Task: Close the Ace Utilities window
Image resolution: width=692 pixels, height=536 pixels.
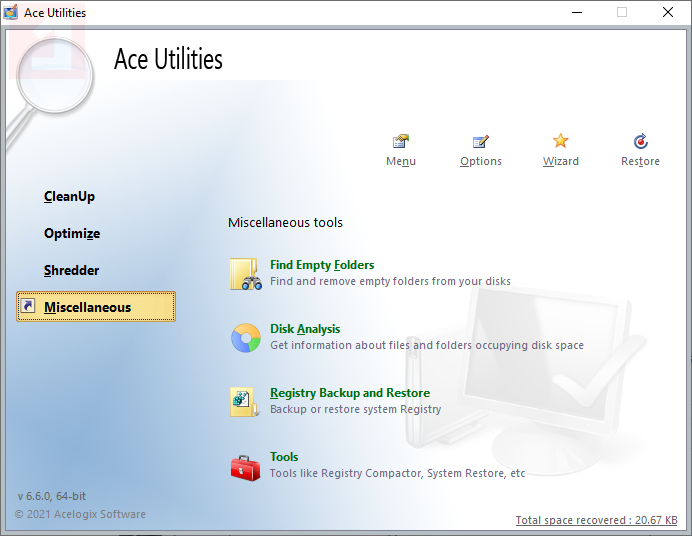Action: pos(668,12)
